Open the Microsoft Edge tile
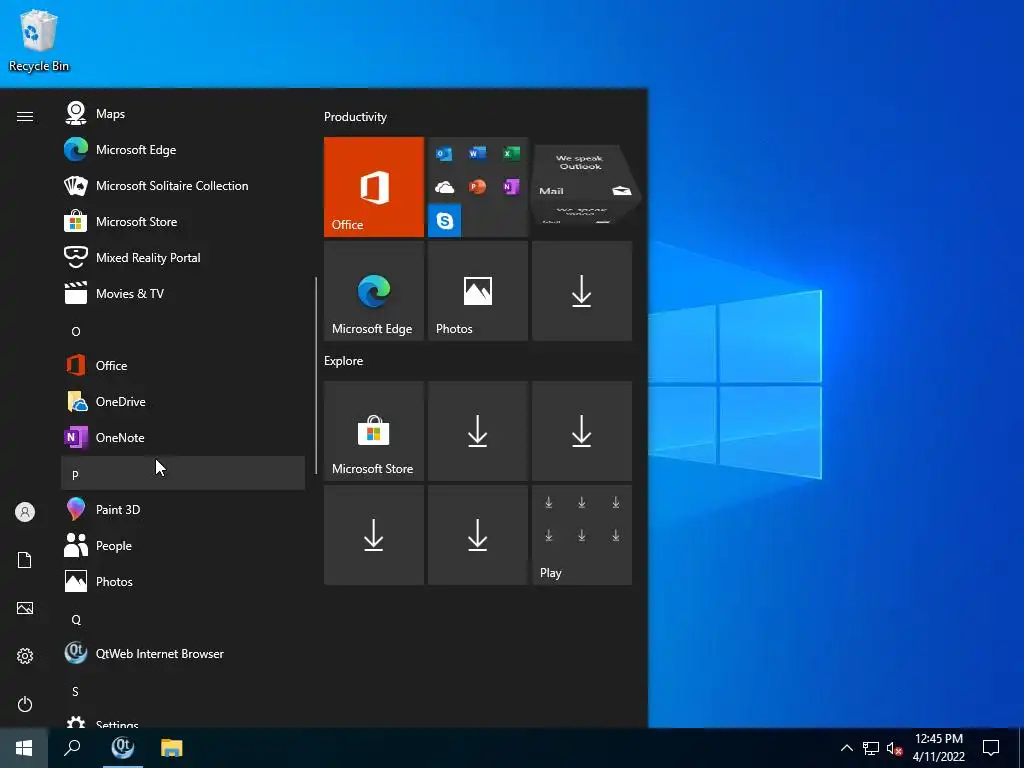 pos(374,291)
